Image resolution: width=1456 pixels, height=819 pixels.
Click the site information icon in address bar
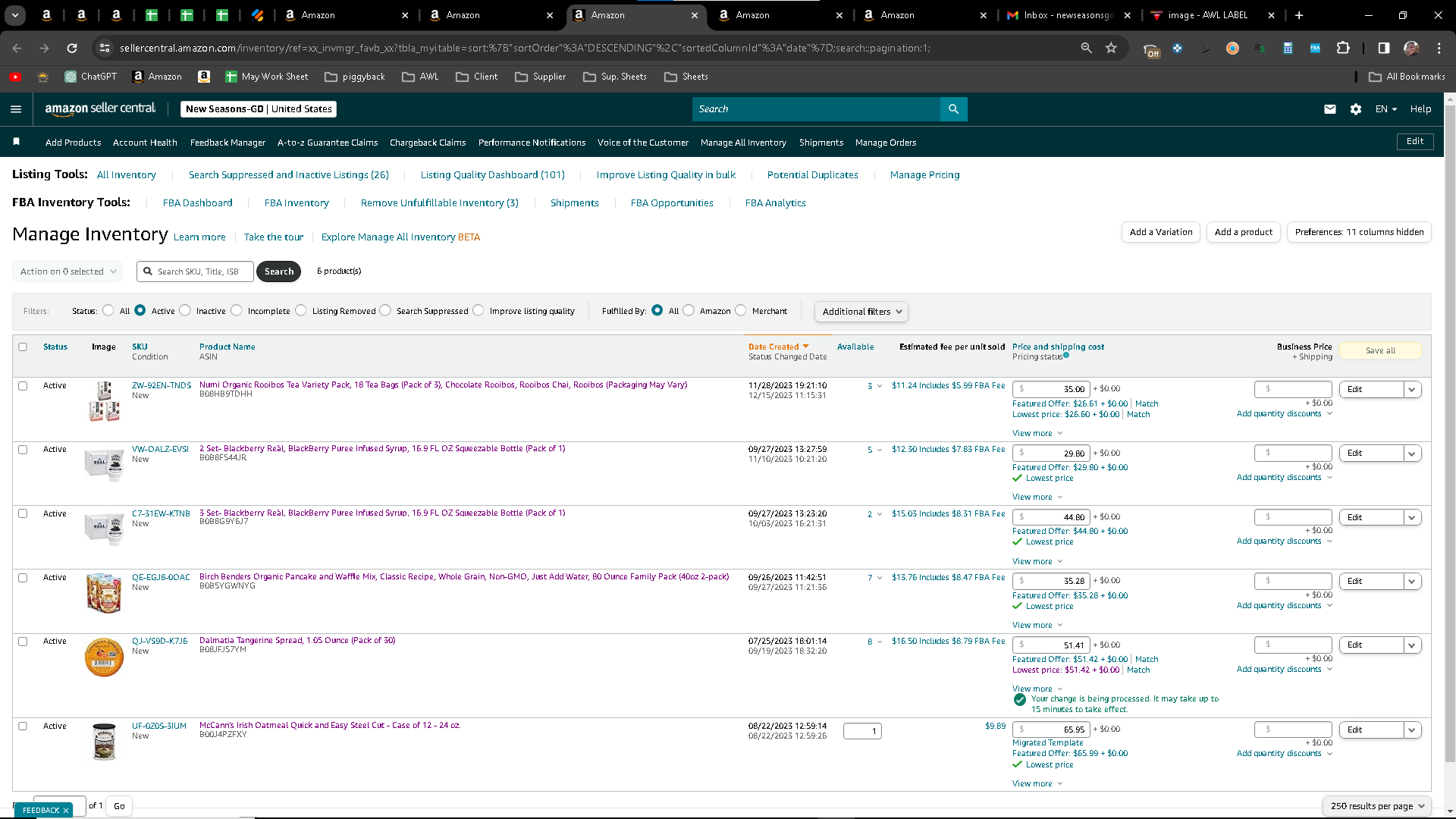(105, 48)
